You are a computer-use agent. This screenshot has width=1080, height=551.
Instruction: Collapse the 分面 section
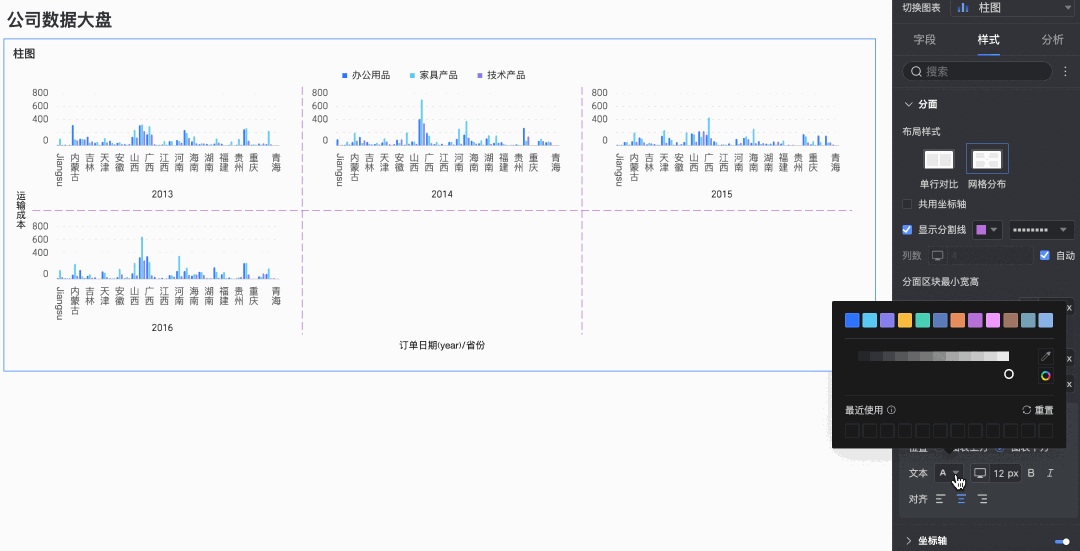pos(908,105)
